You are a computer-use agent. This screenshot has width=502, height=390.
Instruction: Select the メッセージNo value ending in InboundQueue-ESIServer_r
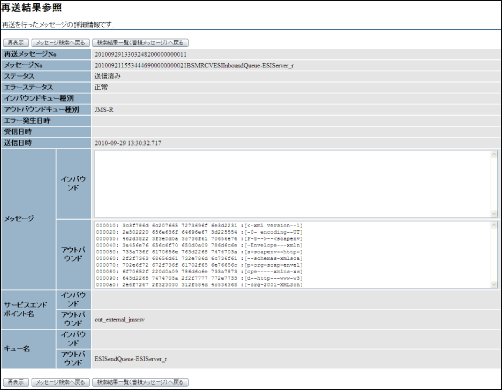click(x=194, y=65)
